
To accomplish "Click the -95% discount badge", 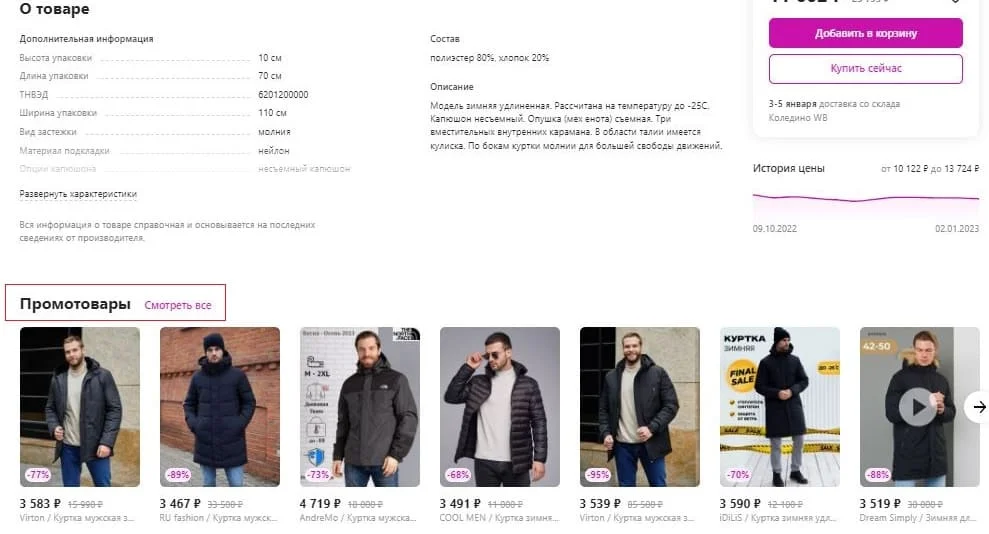I will pyautogui.click(x=598, y=474).
